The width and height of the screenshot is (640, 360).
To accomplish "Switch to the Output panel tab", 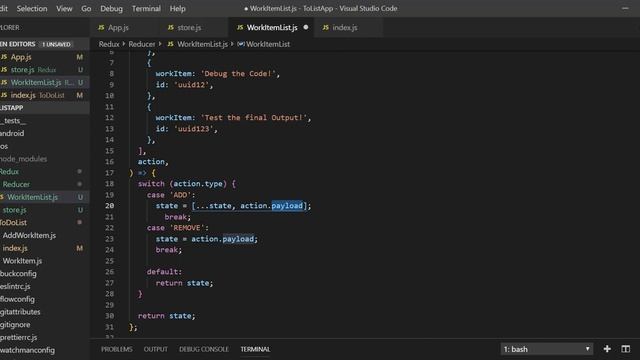I will pos(156,349).
